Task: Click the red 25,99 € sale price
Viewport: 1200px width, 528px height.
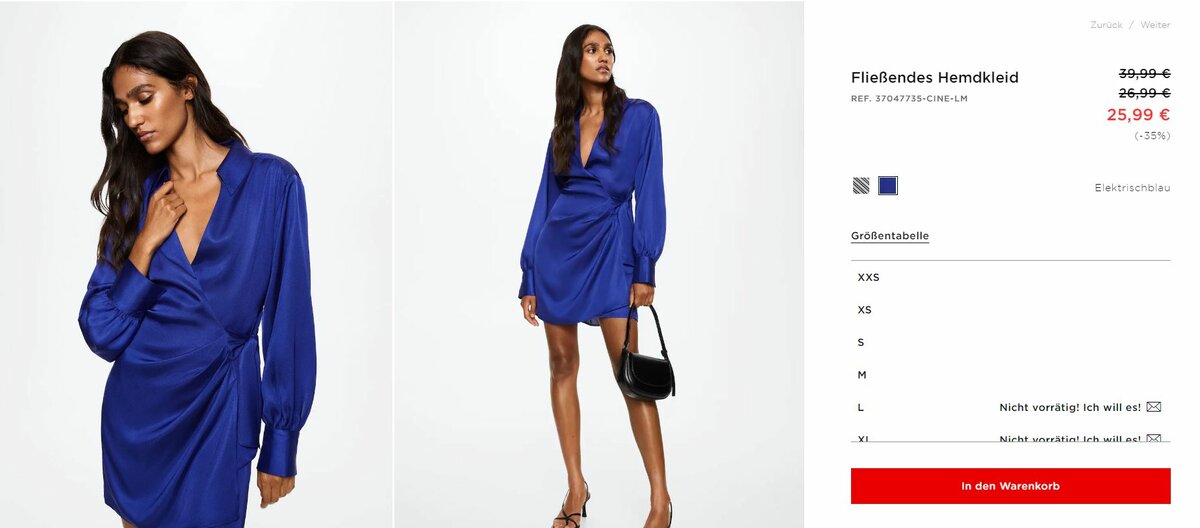Action: click(x=1138, y=115)
